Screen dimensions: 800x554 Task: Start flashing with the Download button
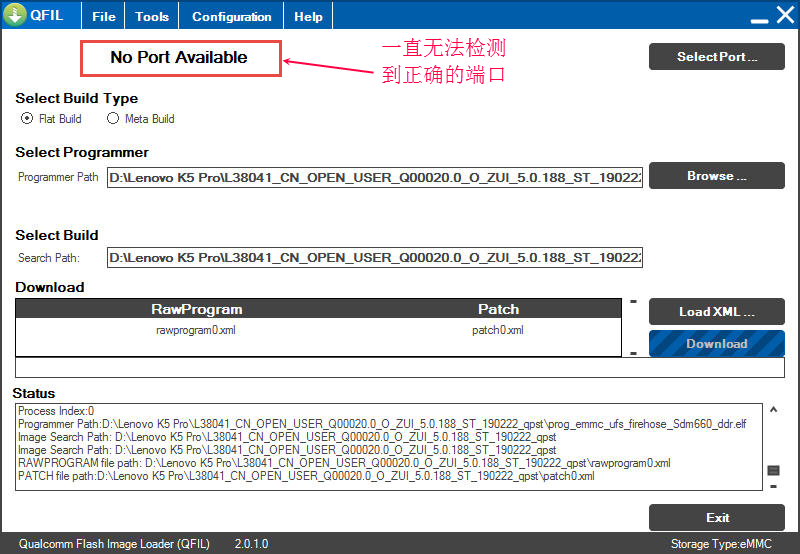[716, 344]
